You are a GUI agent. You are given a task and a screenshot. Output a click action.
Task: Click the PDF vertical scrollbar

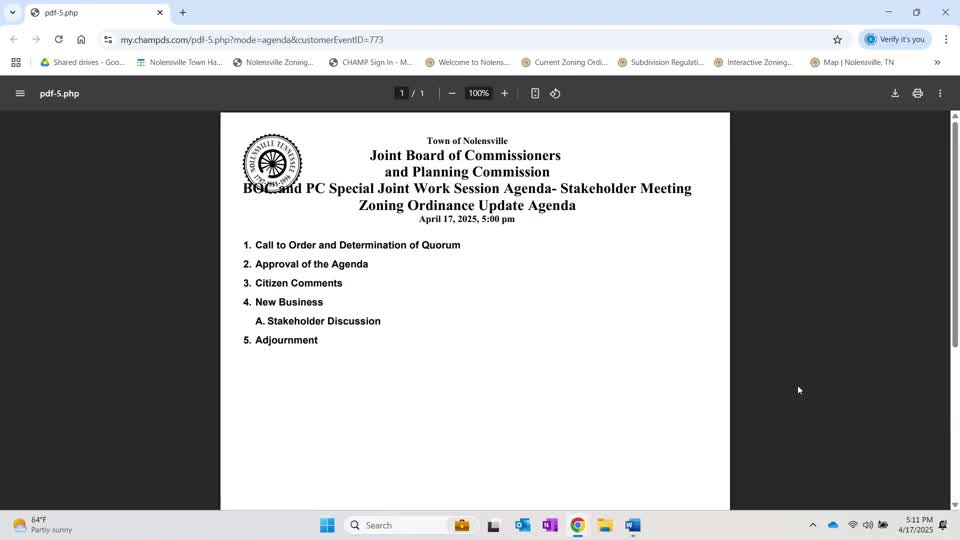[x=954, y=235]
